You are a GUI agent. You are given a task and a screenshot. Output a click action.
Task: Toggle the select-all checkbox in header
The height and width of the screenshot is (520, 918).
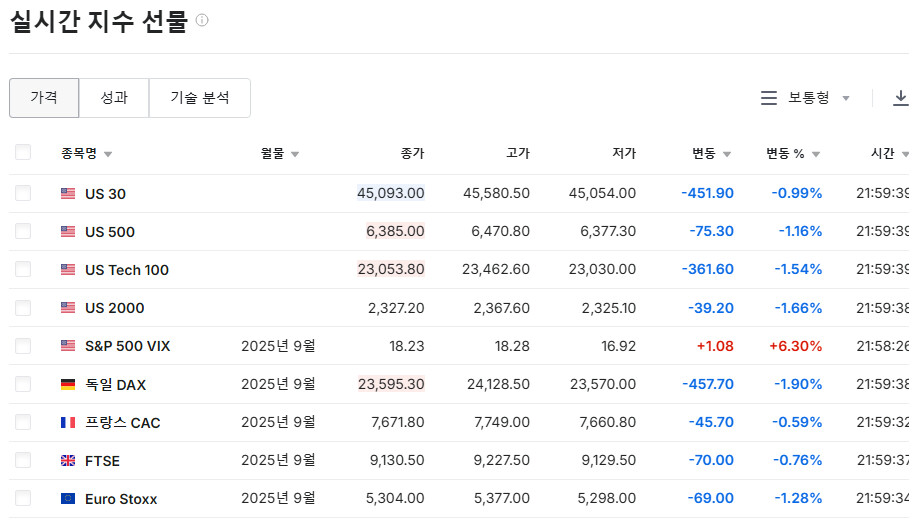(23, 153)
